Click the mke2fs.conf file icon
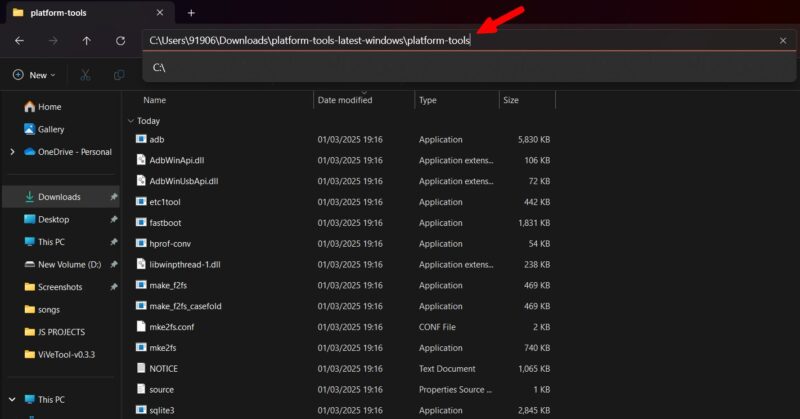 point(141,327)
